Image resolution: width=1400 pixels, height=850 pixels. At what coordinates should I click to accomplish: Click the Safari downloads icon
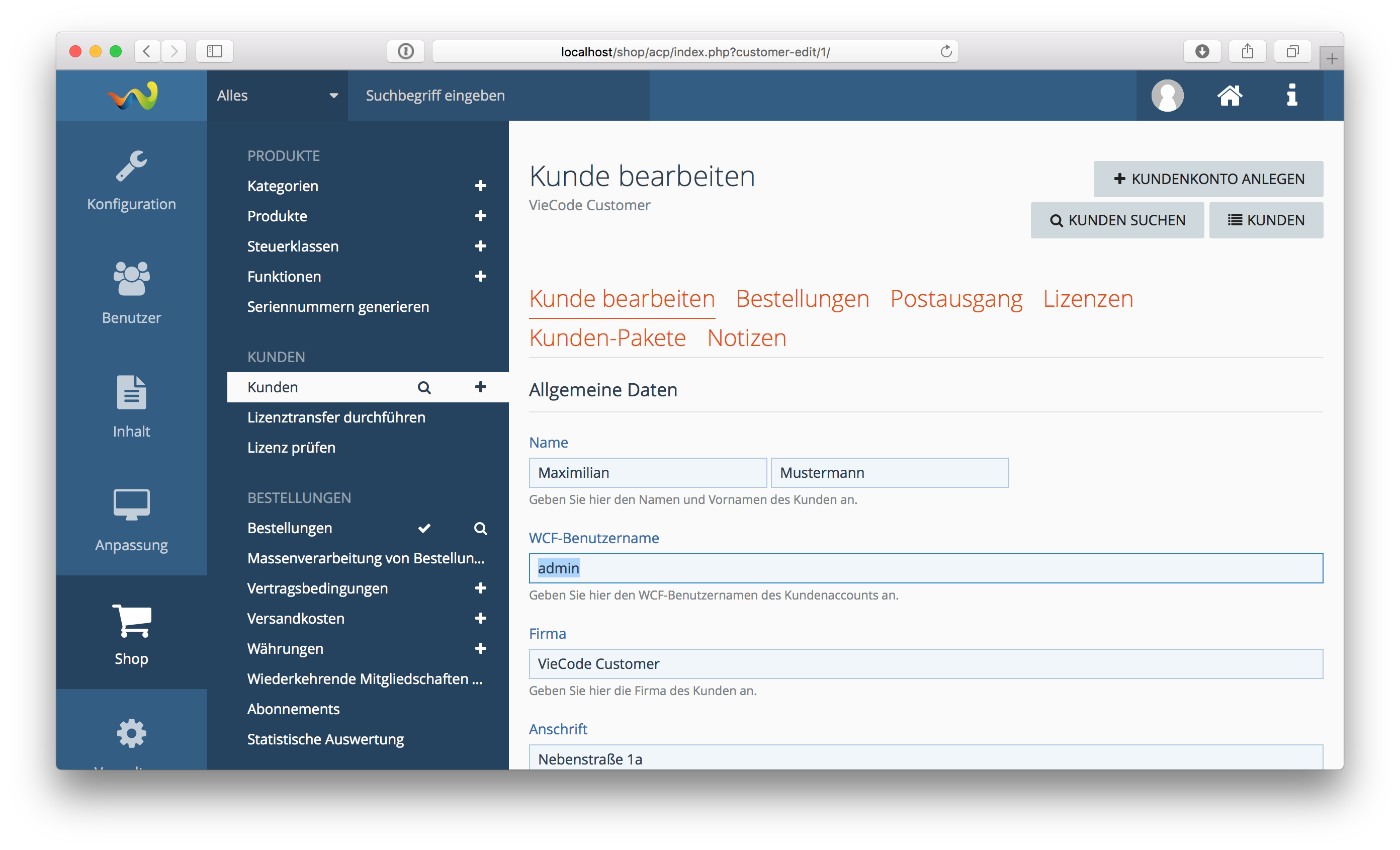click(x=1202, y=51)
